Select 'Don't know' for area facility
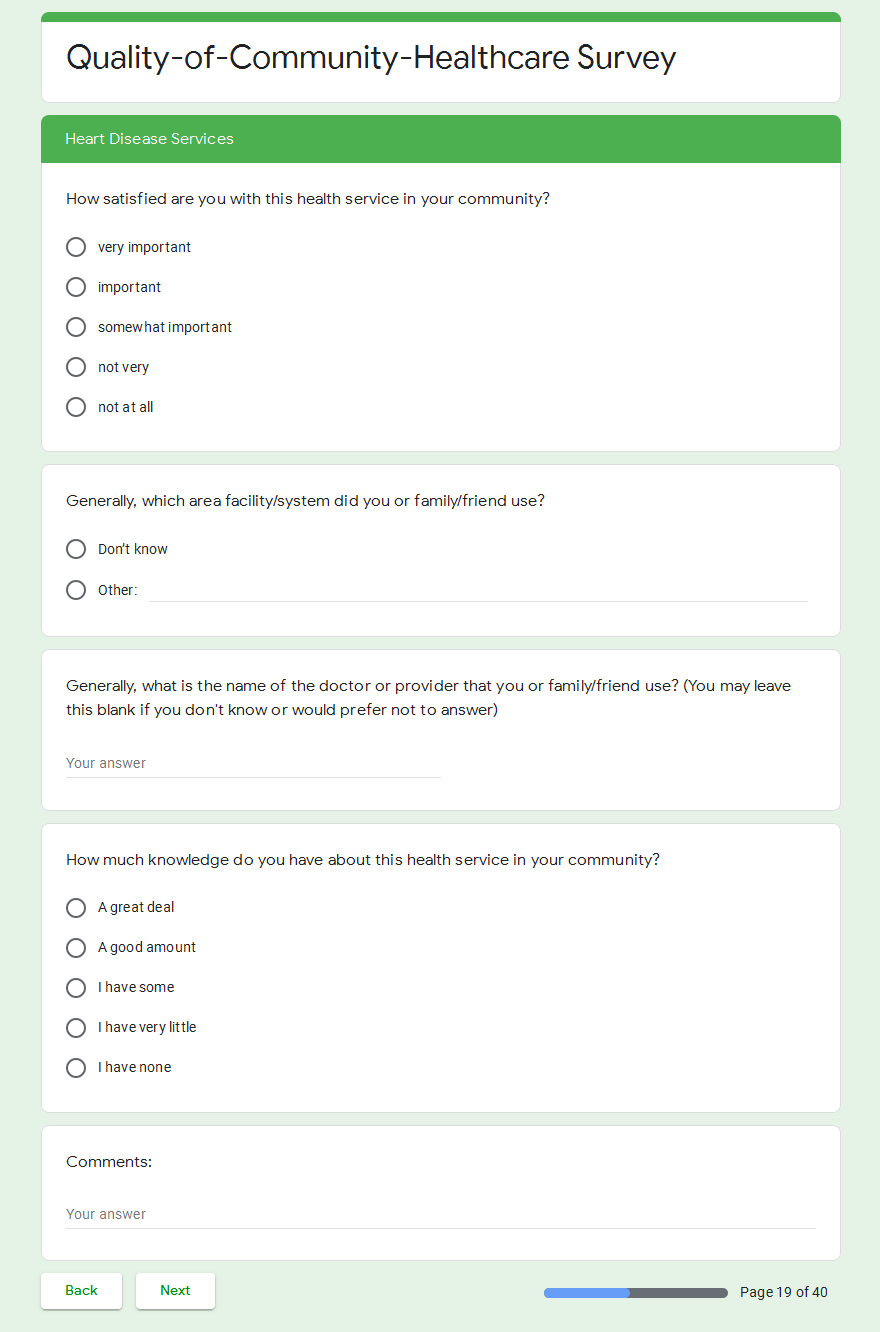The width and height of the screenshot is (880, 1332). (x=76, y=549)
